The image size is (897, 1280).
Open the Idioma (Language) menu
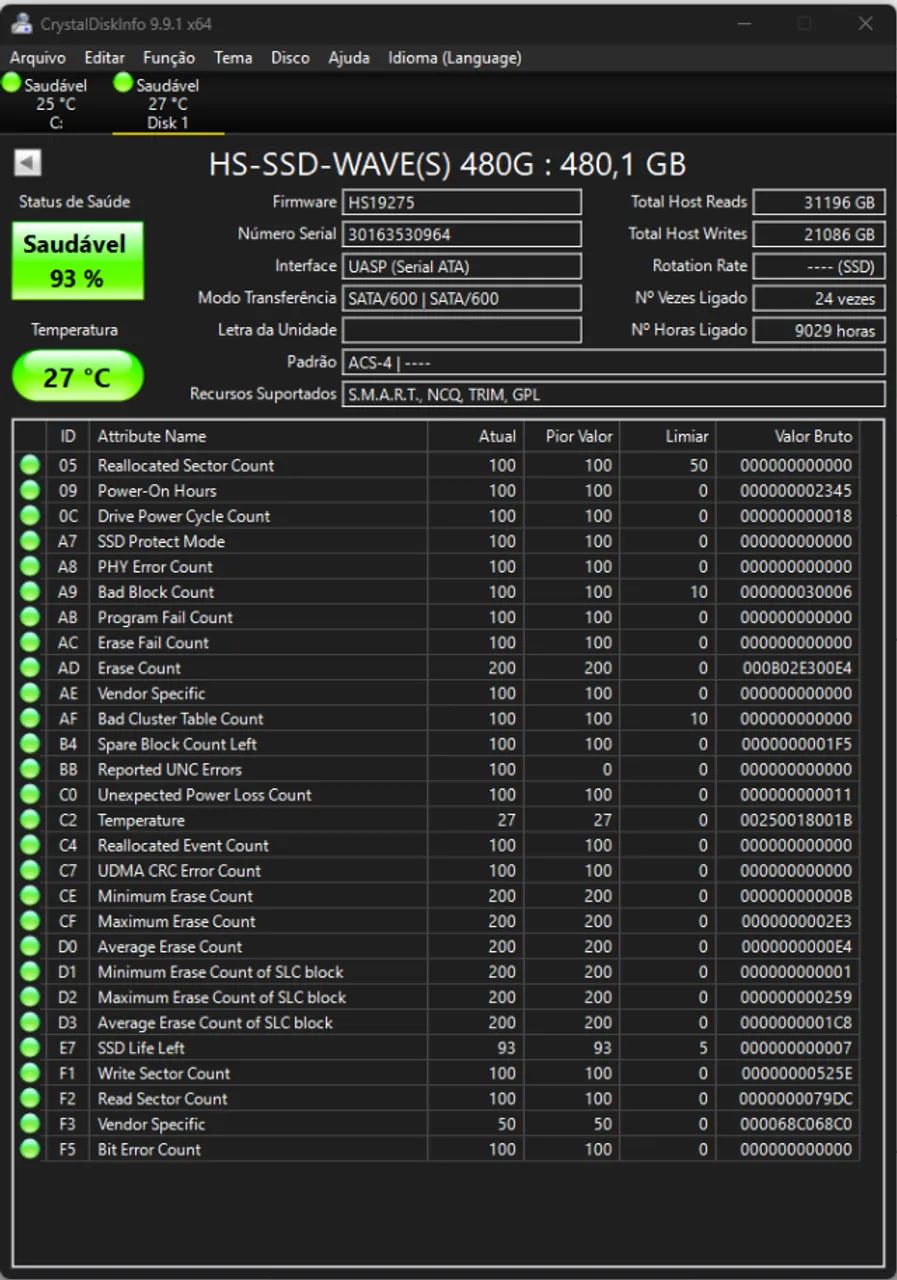[x=455, y=58]
